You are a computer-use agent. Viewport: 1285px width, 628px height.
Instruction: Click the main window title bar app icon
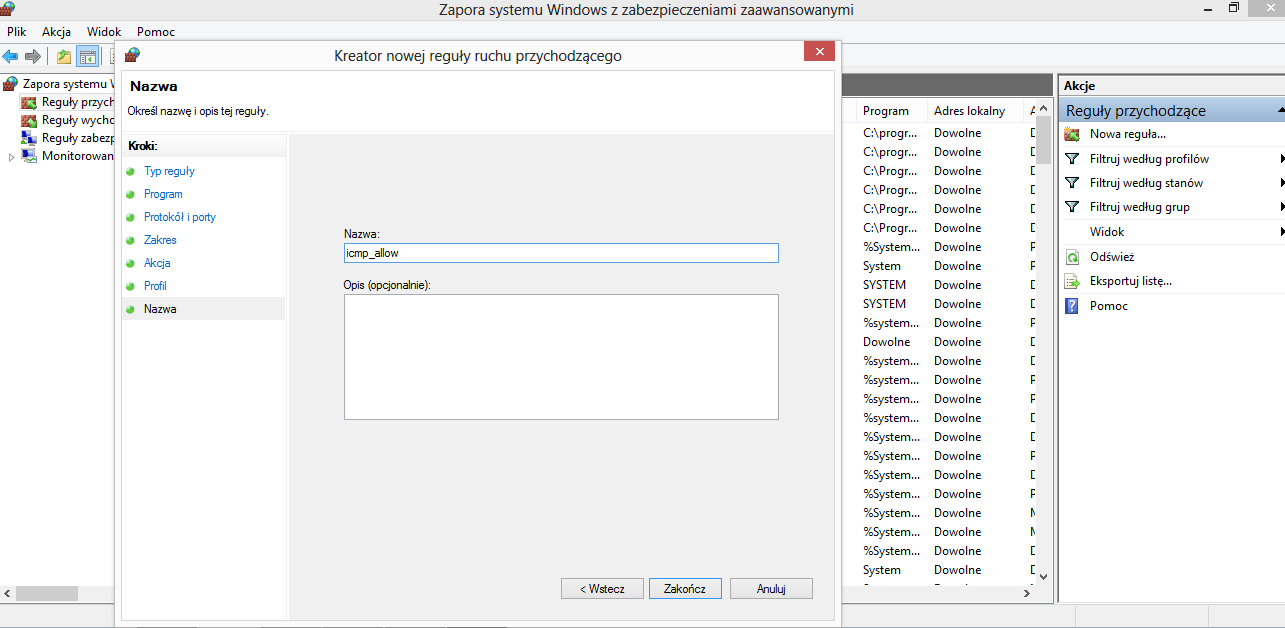[8, 9]
